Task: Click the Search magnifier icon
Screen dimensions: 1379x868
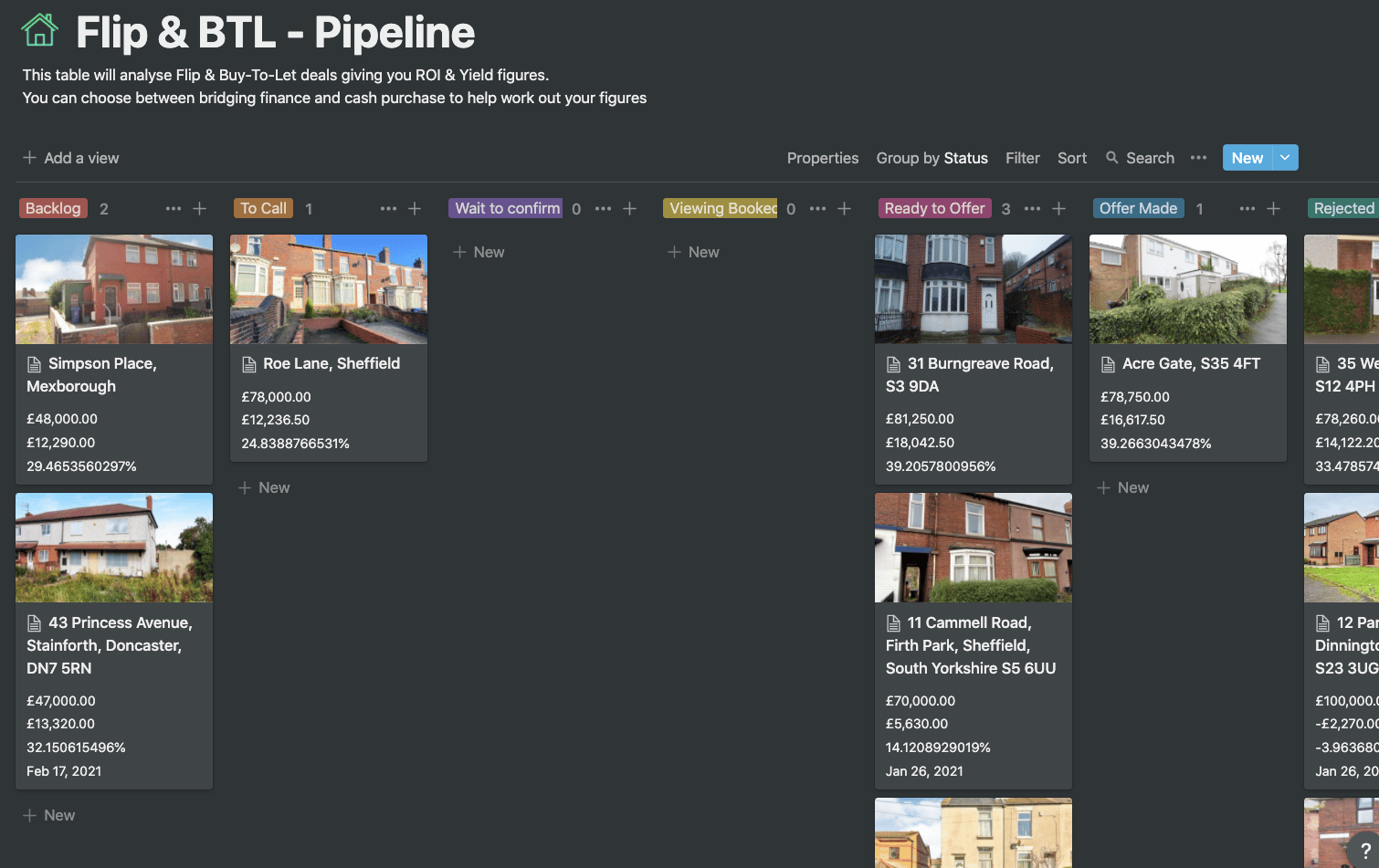Action: coord(1111,158)
